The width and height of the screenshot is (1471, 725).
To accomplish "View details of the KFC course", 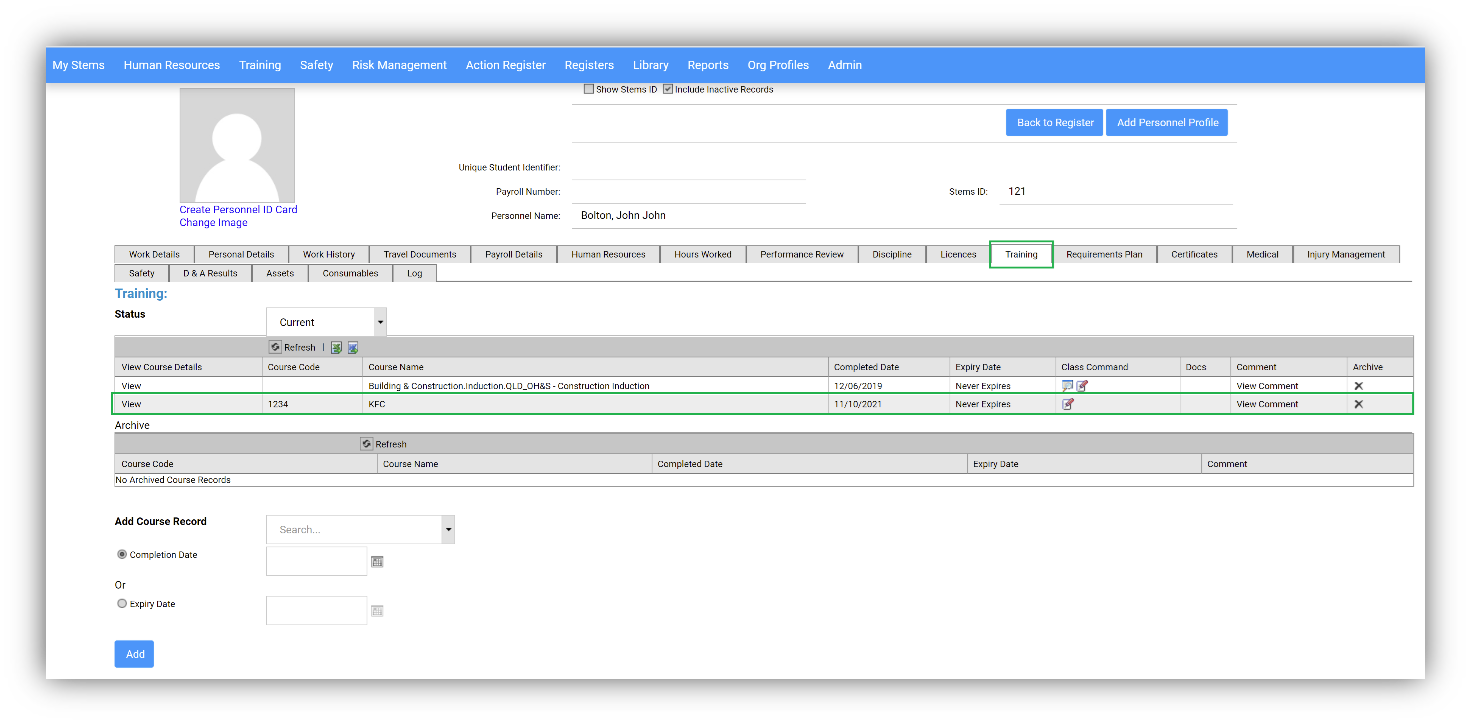I will tap(131, 404).
